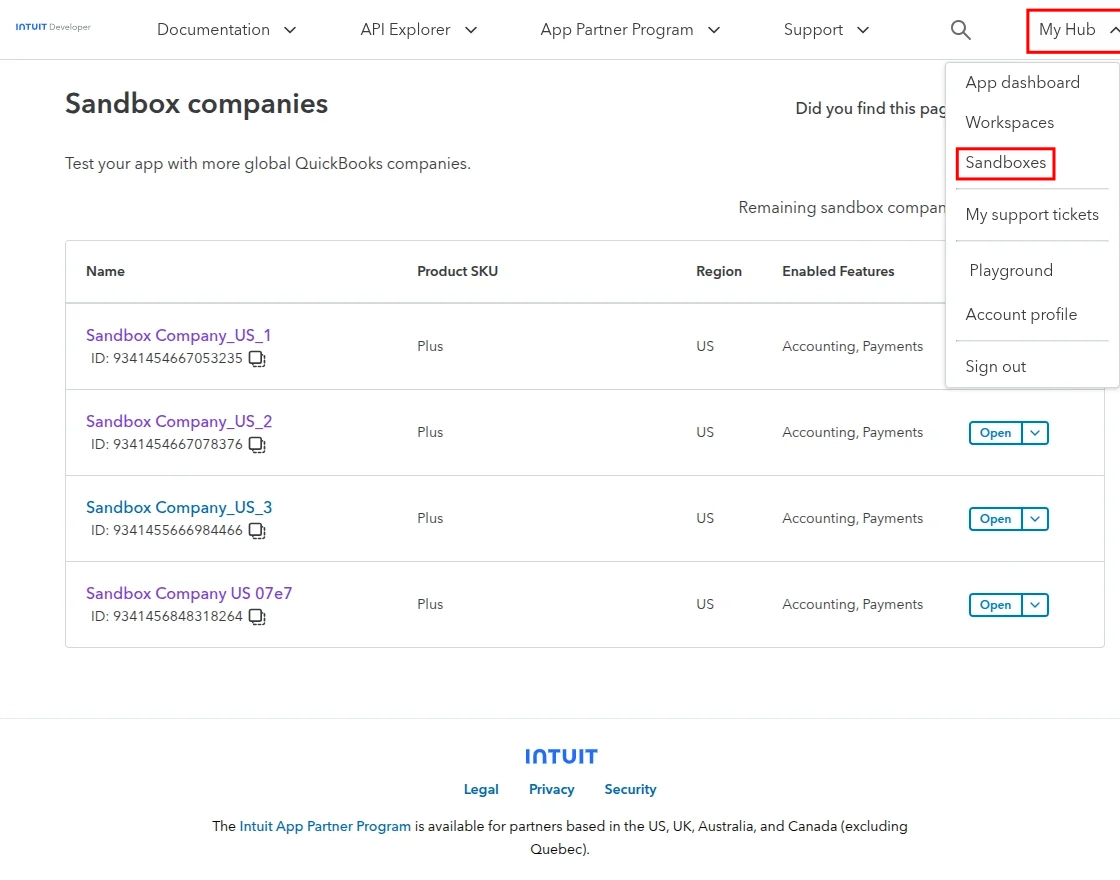Screen dimensions: 1120x880
Task: Click Sign out in My Hub menu
Action: coord(995,366)
